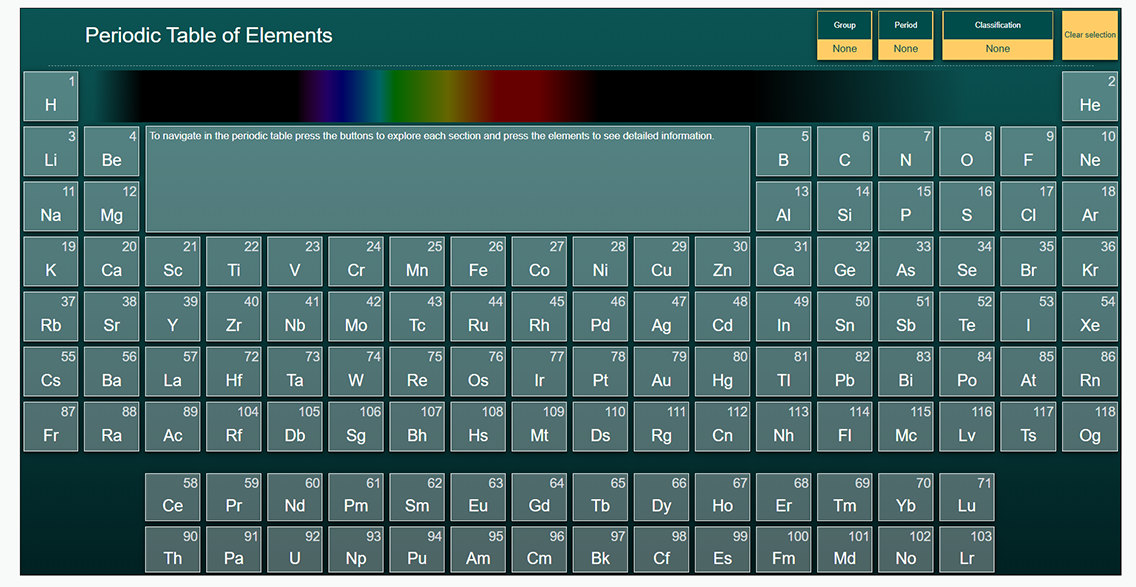Click the Actinium (Ac) element
The image size is (1136, 587).
(x=172, y=427)
